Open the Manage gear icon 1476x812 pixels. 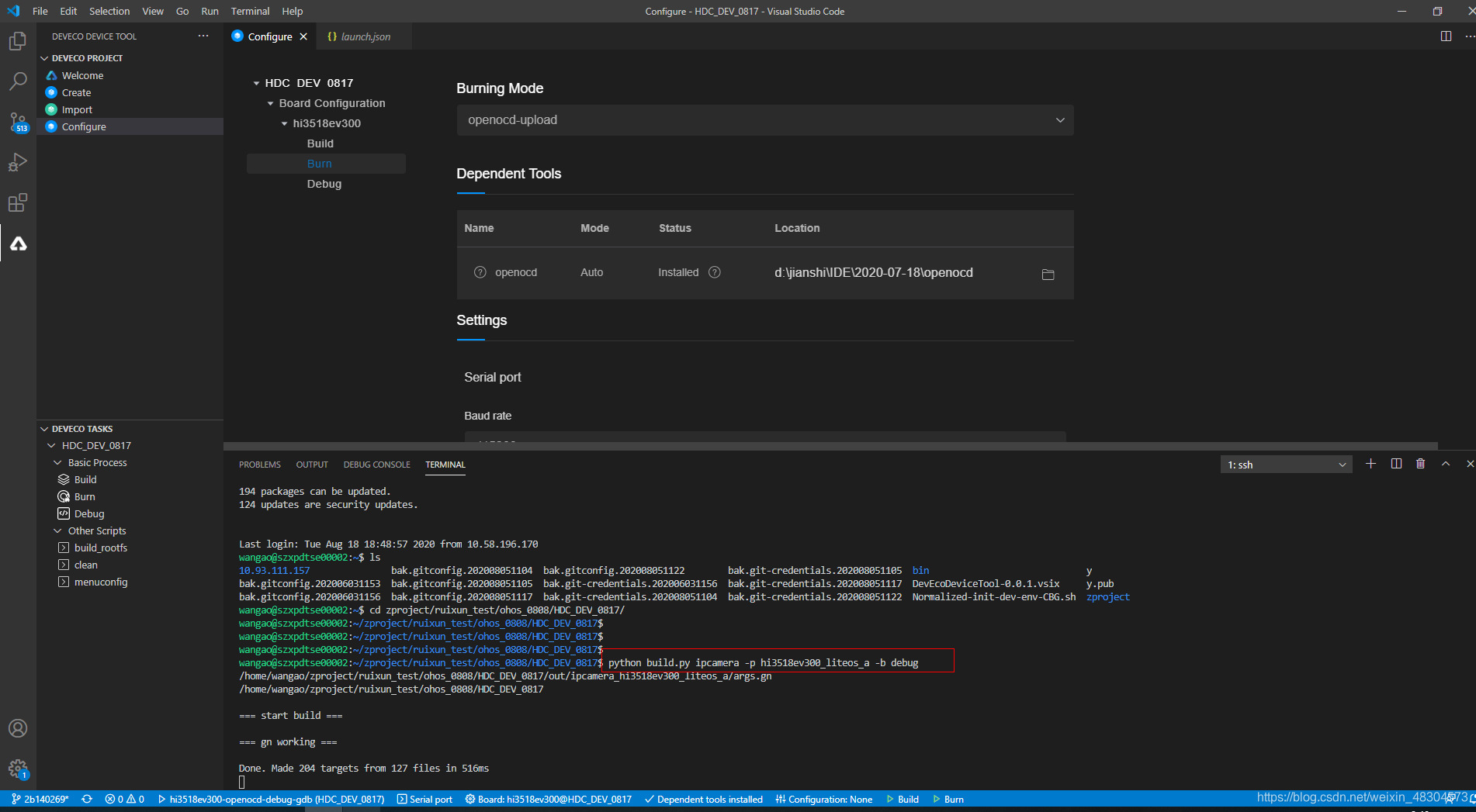point(18,769)
